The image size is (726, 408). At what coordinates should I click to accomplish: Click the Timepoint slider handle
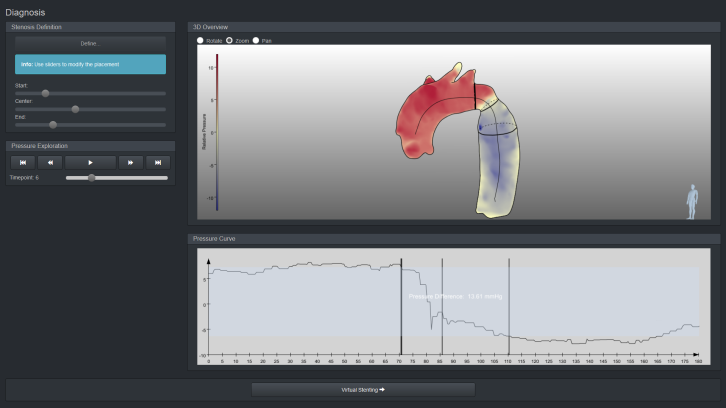pyautogui.click(x=91, y=177)
